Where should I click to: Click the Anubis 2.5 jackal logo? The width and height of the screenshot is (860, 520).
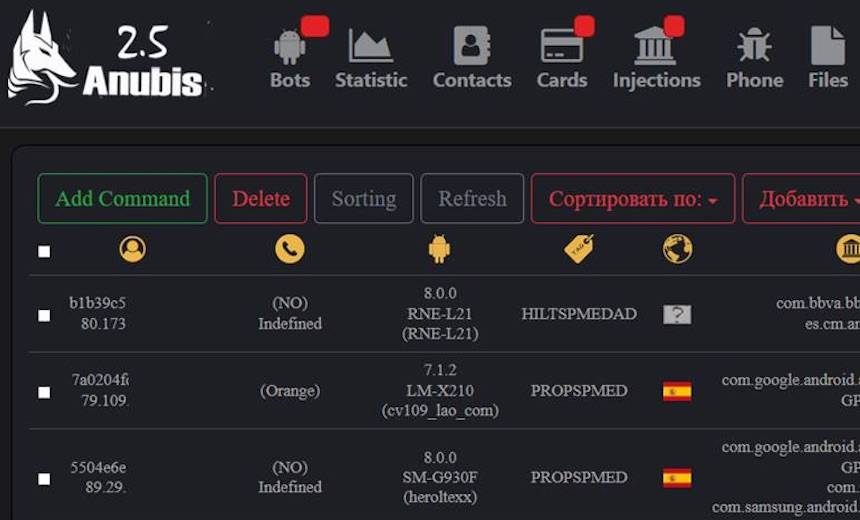click(x=107, y=58)
